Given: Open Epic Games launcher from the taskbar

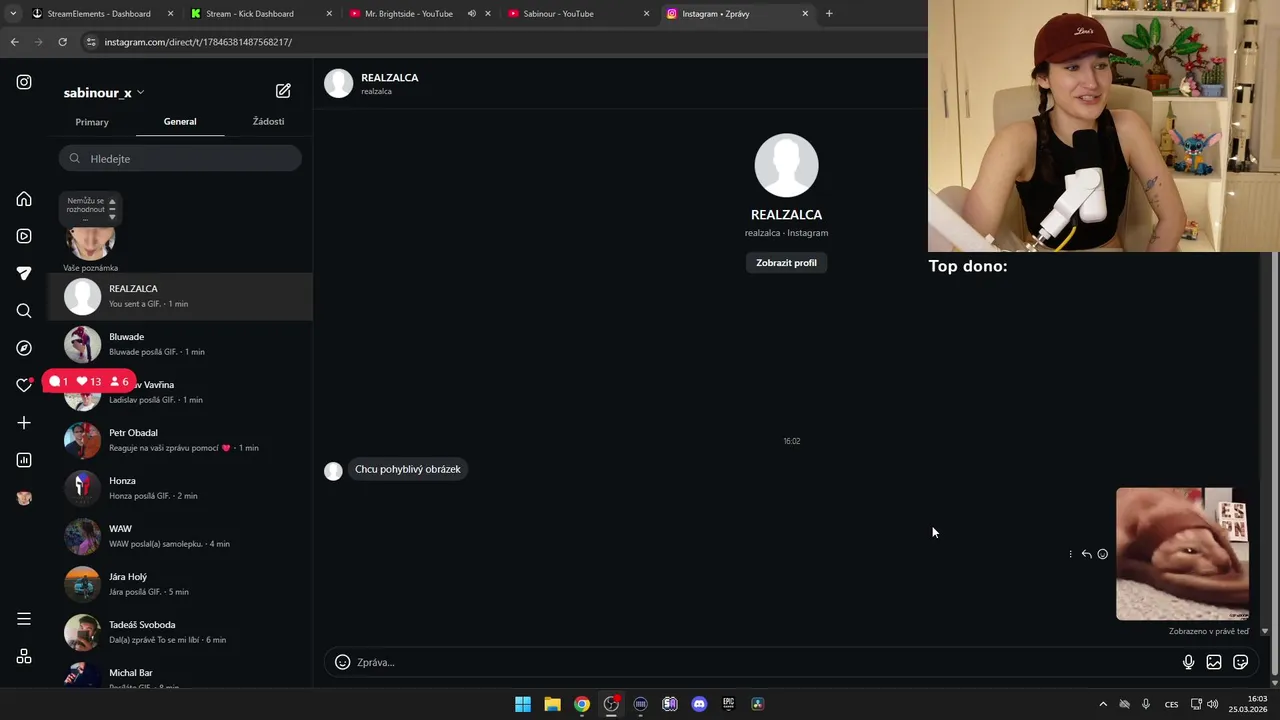Looking at the screenshot, I should click(x=728, y=704).
